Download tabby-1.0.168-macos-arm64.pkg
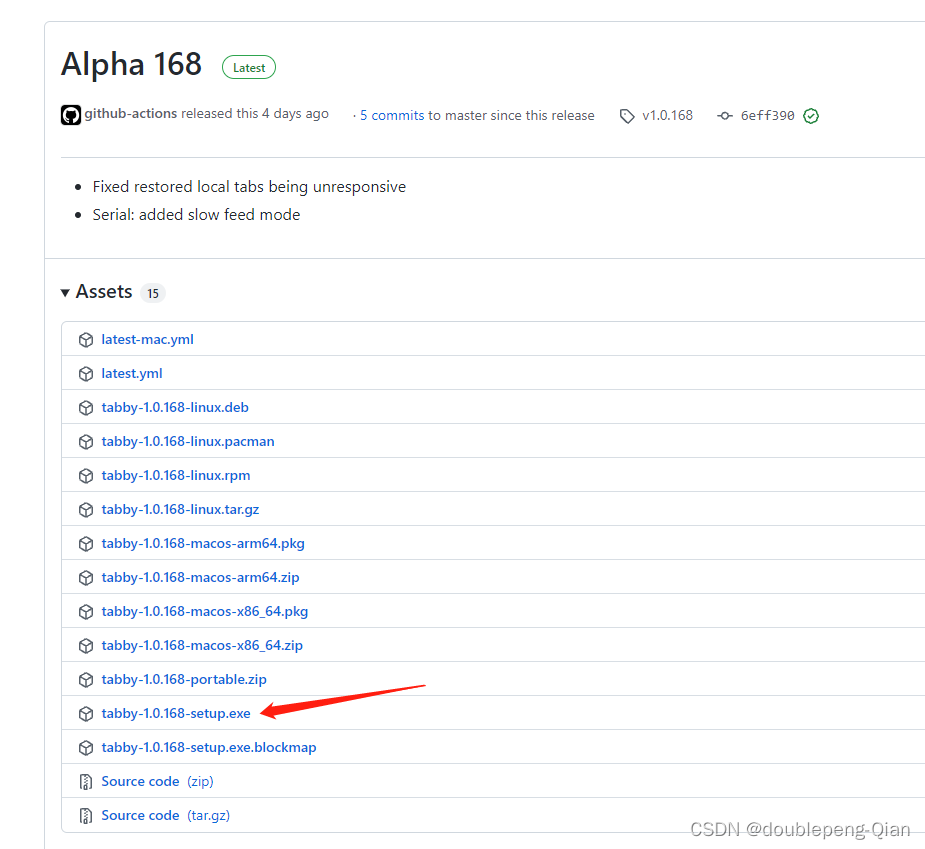Viewport: 925px width, 849px height. 203,543
